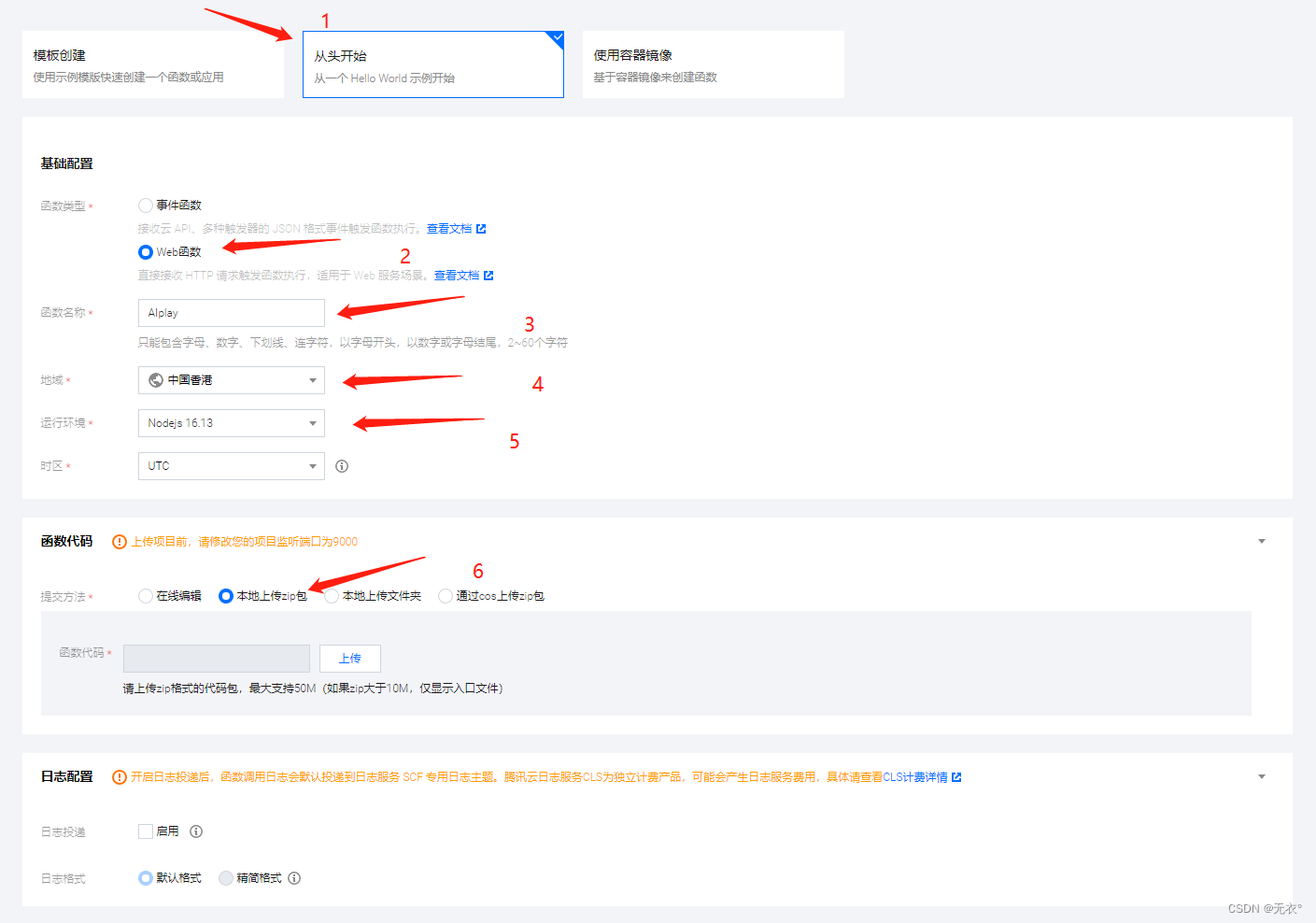The height and width of the screenshot is (923, 1316).
Task: Open the 运行环境 dropdown showing Nodejs 16.13
Action: (x=232, y=423)
